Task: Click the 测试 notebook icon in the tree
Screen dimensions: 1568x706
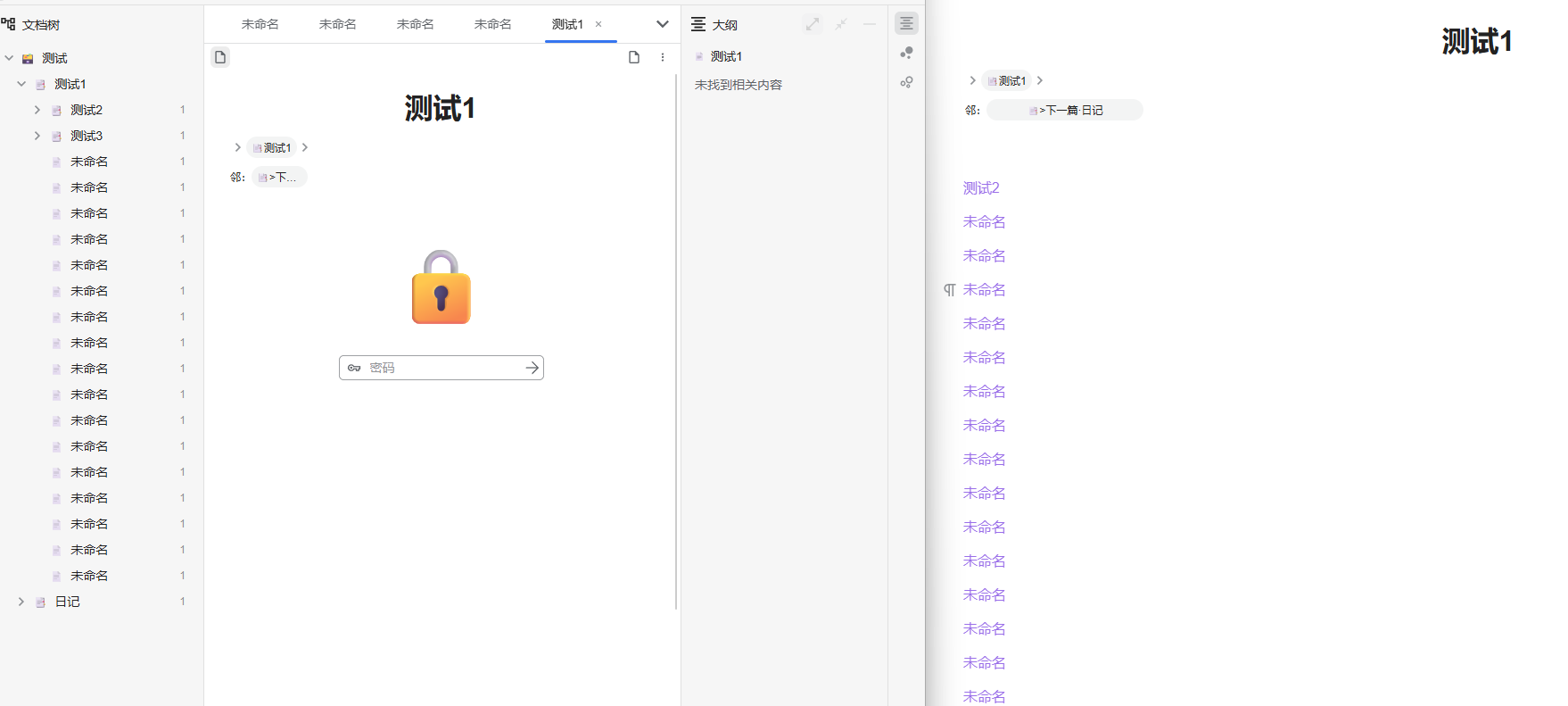Action: click(x=28, y=59)
